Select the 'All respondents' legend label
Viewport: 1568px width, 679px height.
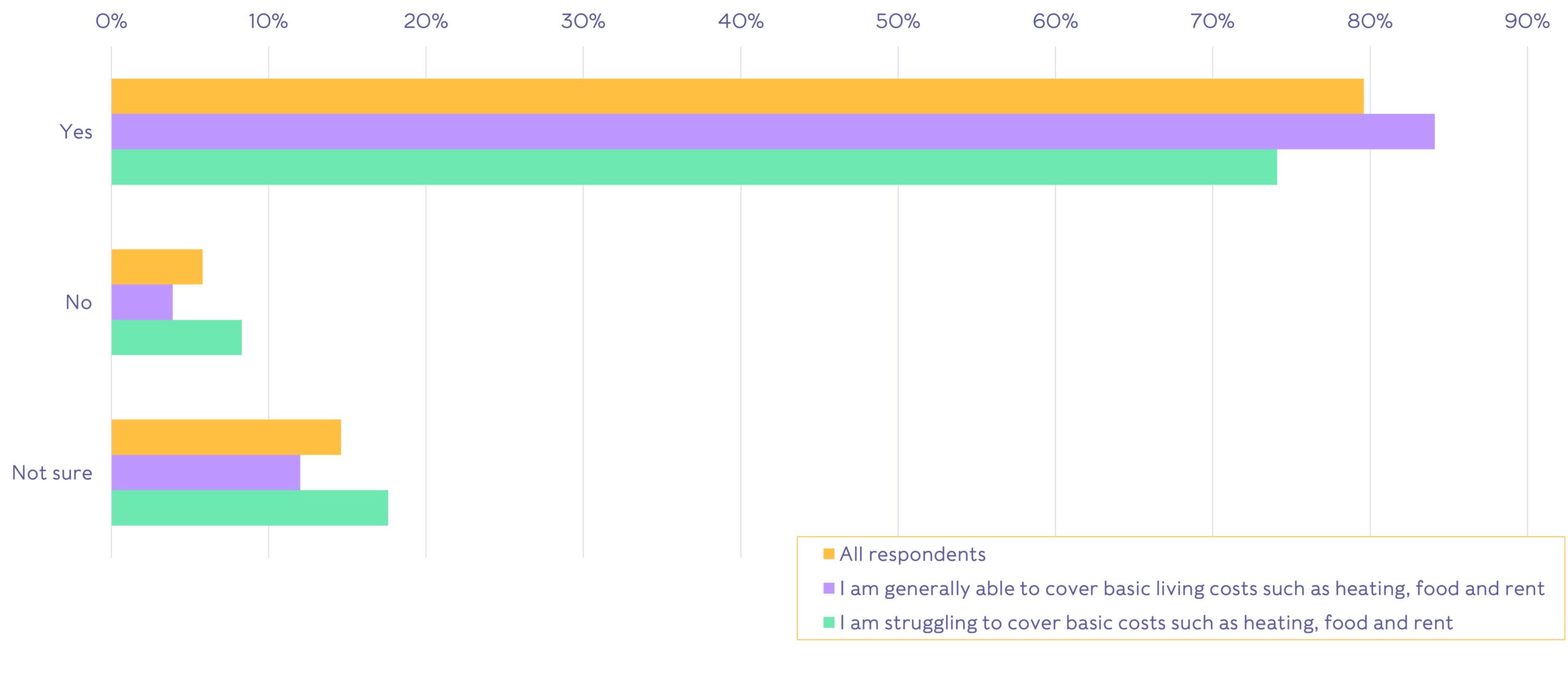coord(913,554)
